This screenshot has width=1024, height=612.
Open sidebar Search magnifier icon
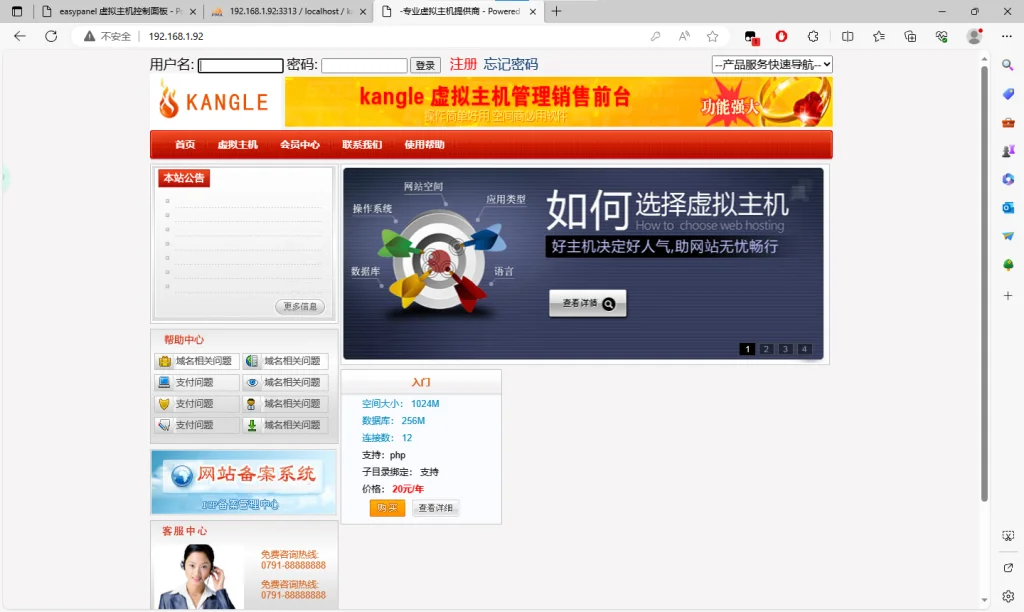point(1008,65)
